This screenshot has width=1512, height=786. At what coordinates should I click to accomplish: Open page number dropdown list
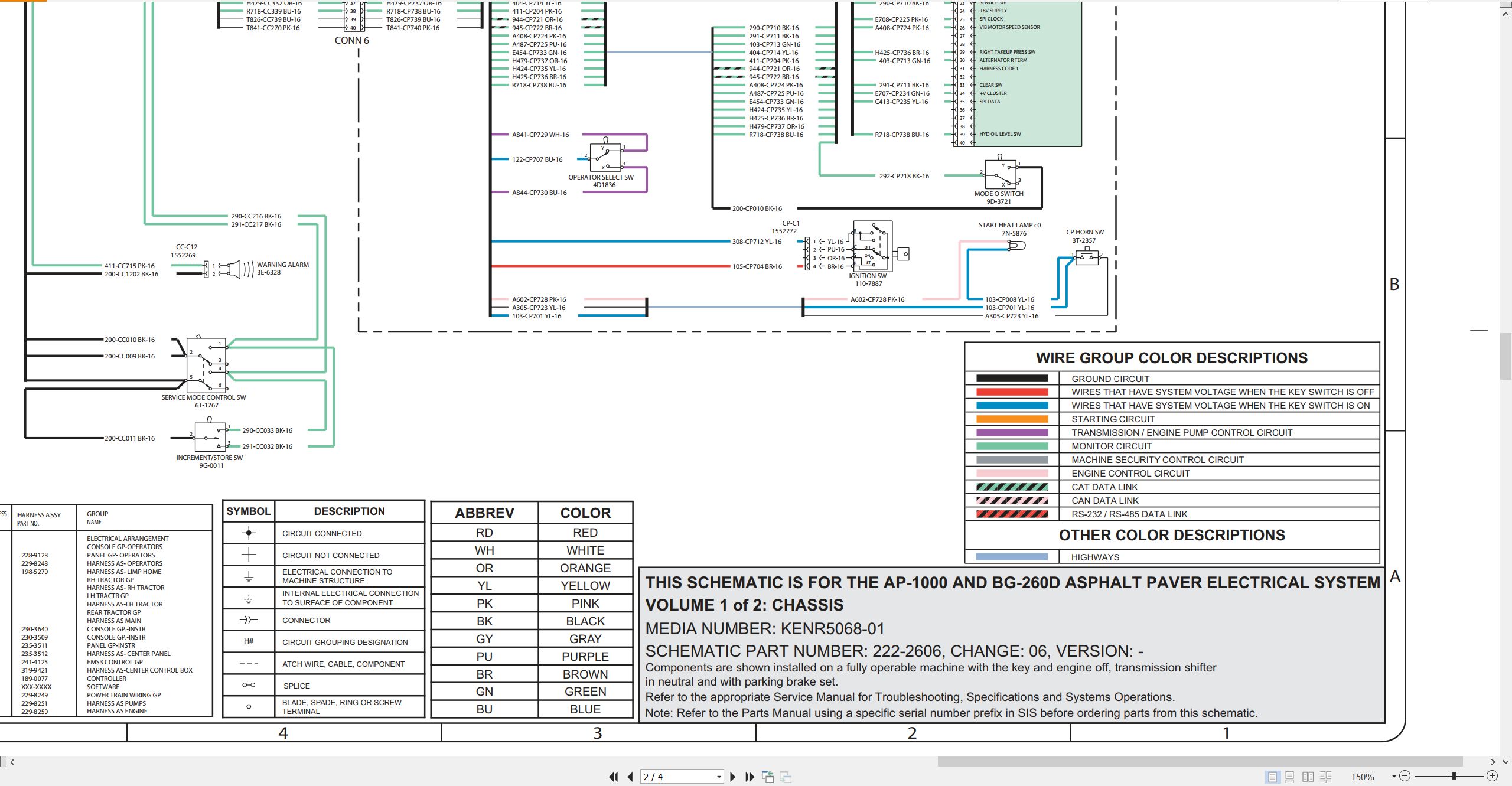(719, 777)
